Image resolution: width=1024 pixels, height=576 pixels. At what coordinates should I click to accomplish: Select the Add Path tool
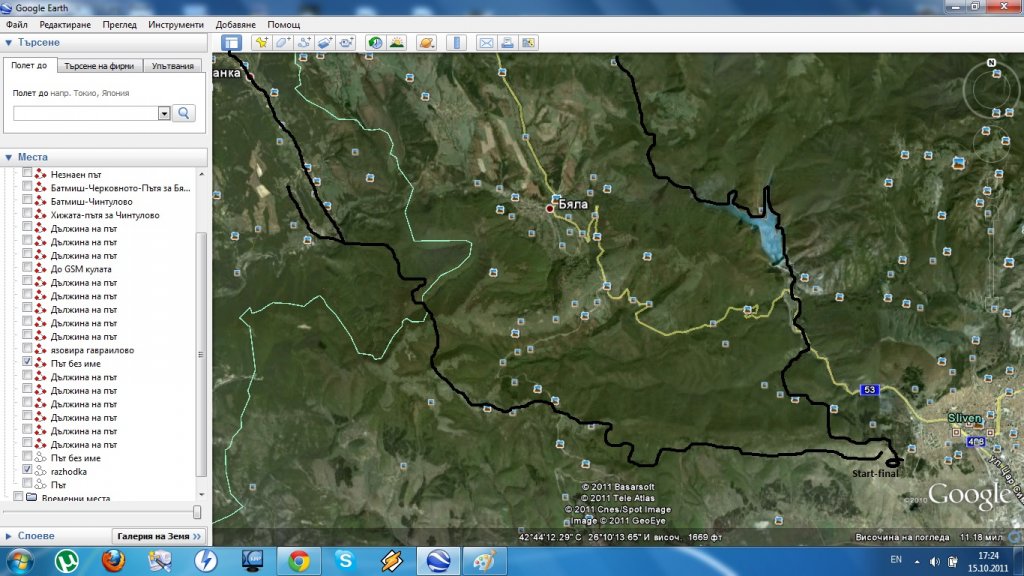tap(303, 43)
